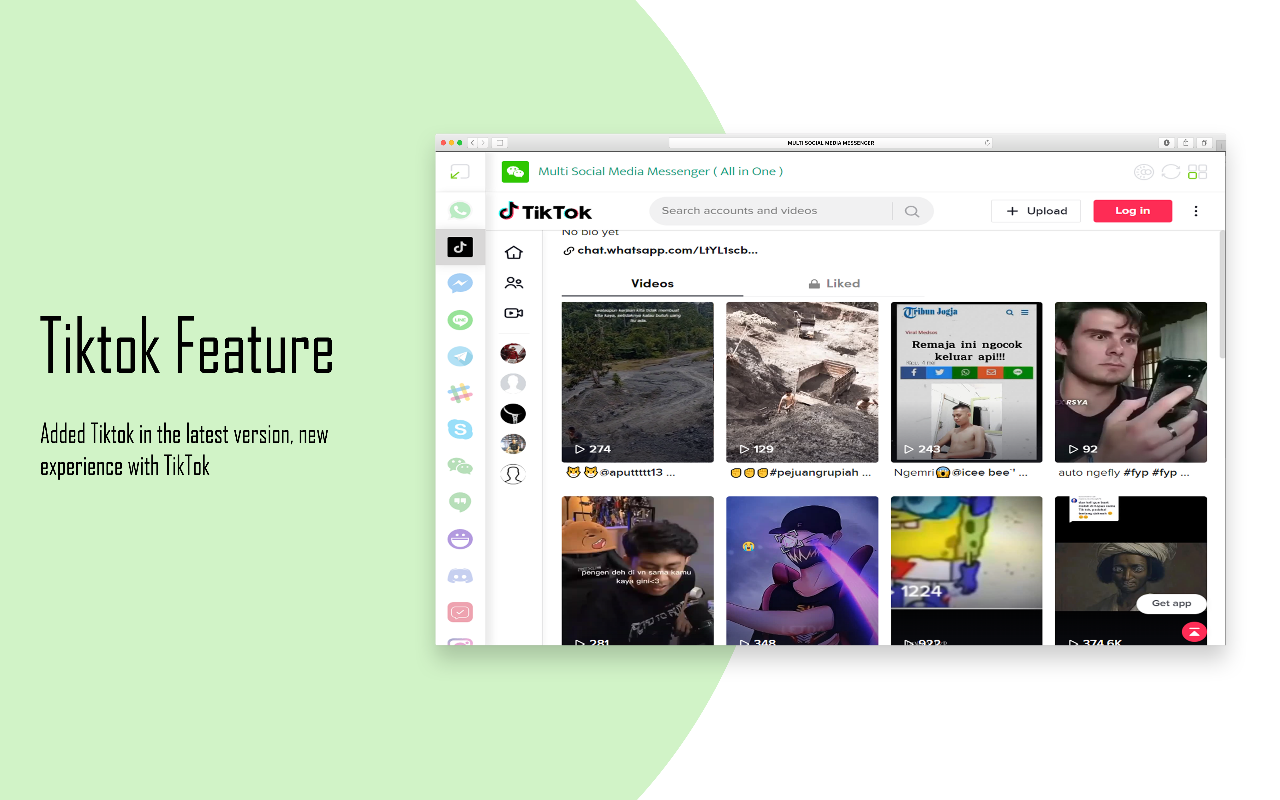Screen dimensions: 1280x800
Task: Switch to the Videos tab
Action: [652, 284]
